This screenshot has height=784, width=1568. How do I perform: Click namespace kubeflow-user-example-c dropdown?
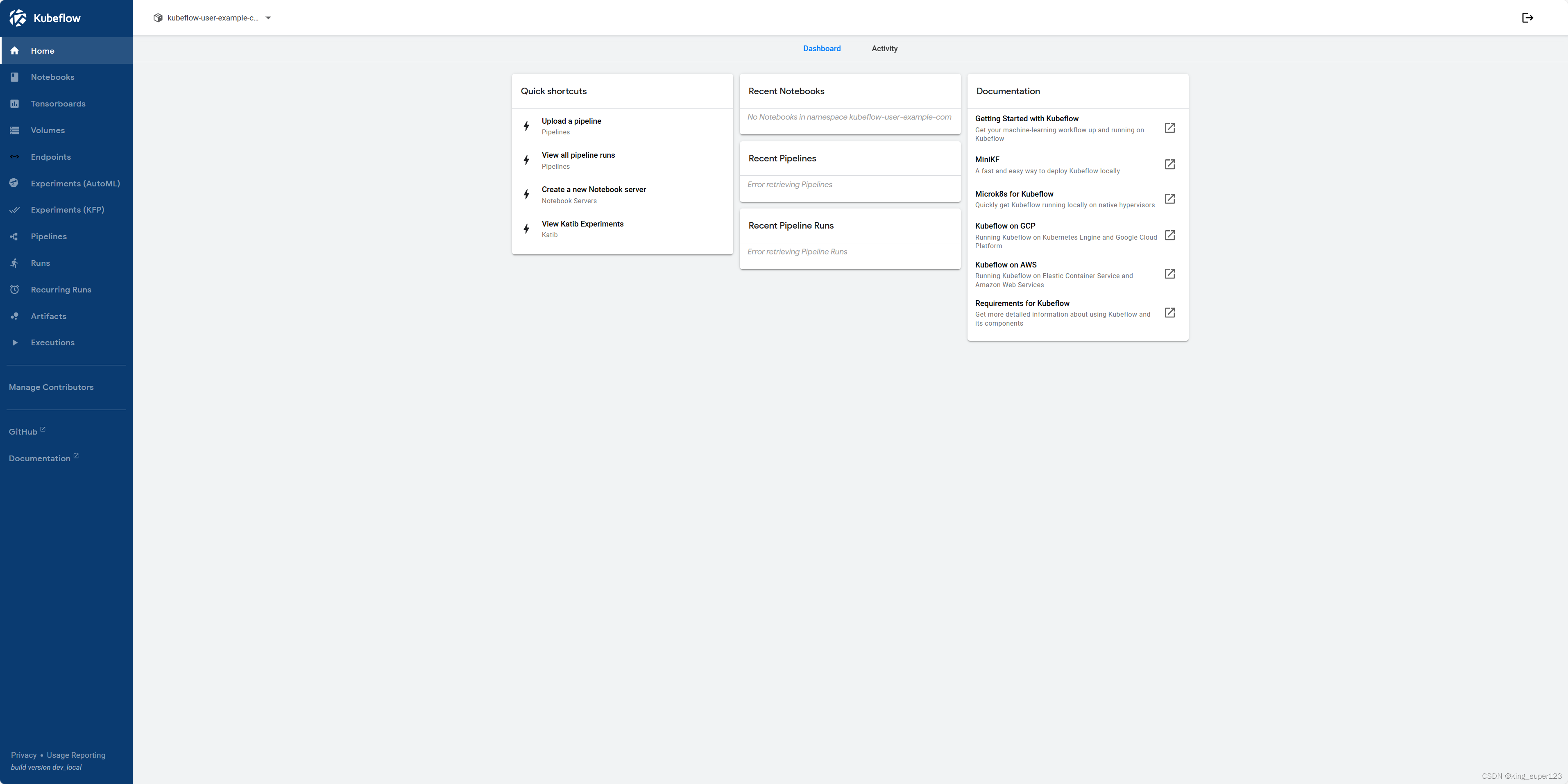[212, 18]
